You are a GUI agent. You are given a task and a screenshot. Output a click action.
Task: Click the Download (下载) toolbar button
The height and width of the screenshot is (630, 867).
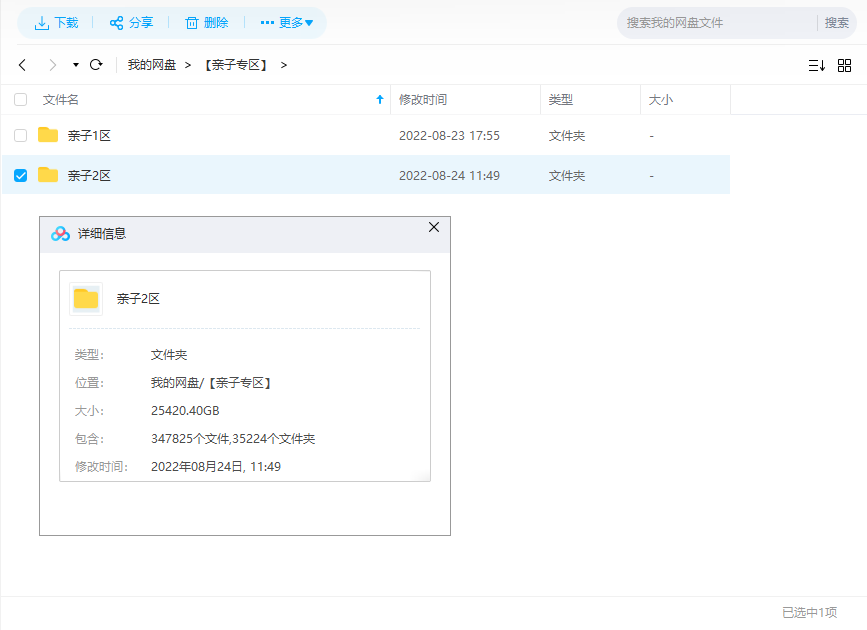click(x=56, y=22)
